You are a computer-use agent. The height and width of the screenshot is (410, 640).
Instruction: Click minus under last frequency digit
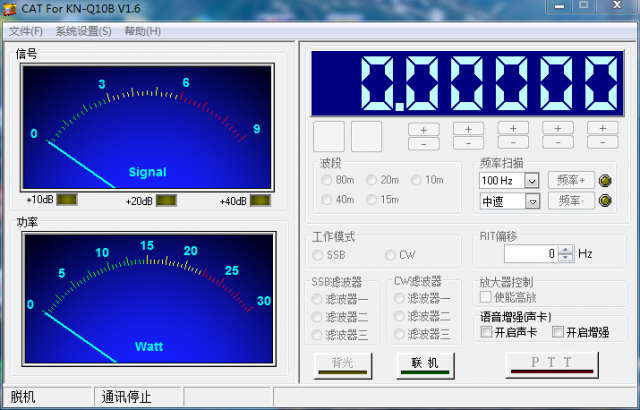click(x=602, y=142)
